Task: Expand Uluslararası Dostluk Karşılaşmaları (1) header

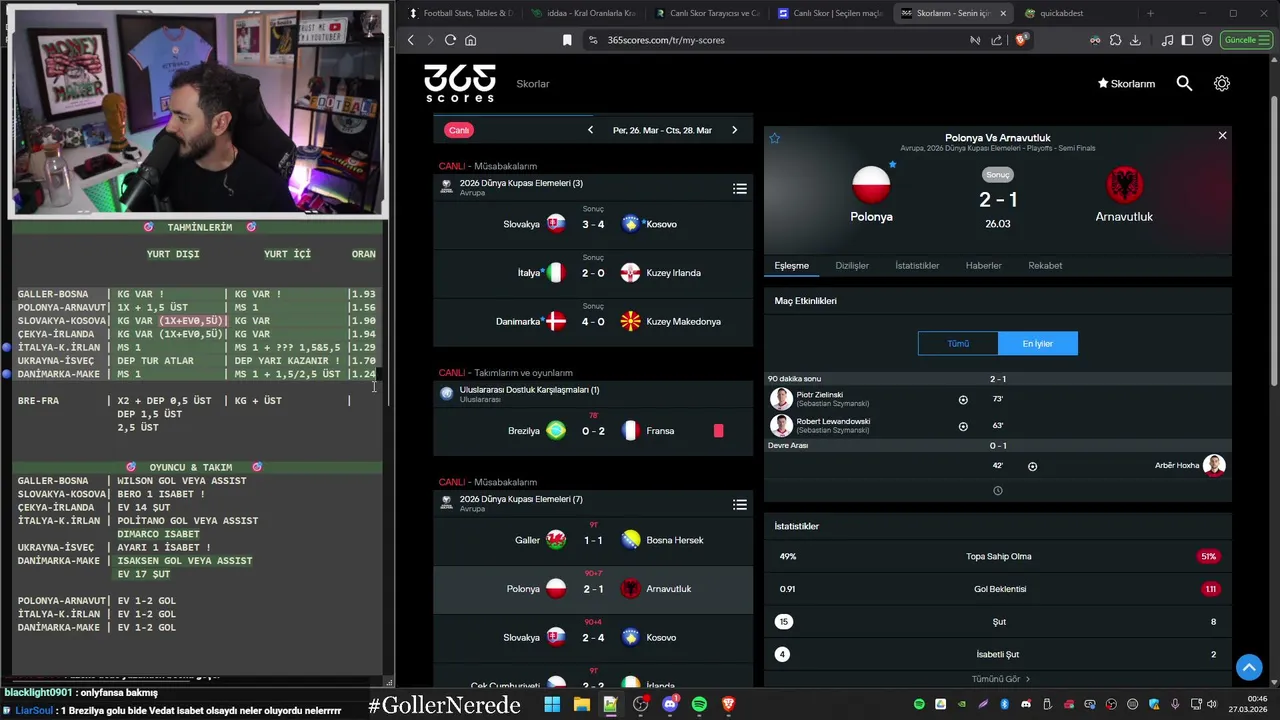Action: click(x=593, y=394)
